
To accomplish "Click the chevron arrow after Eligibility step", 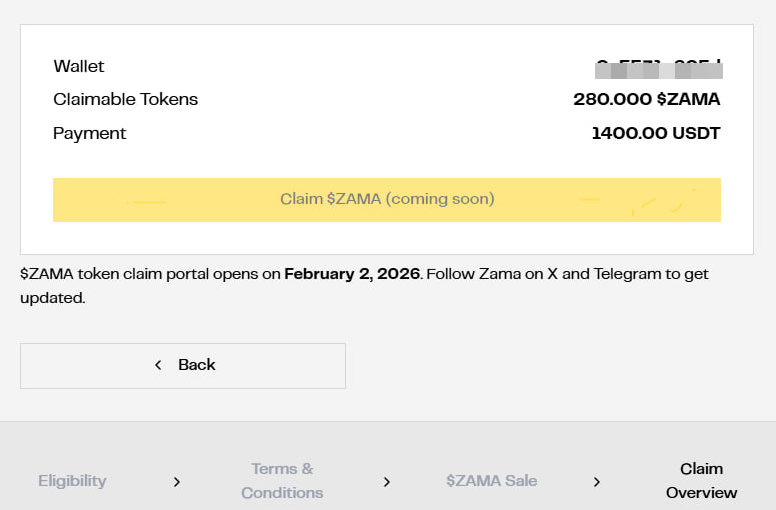I will [177, 481].
